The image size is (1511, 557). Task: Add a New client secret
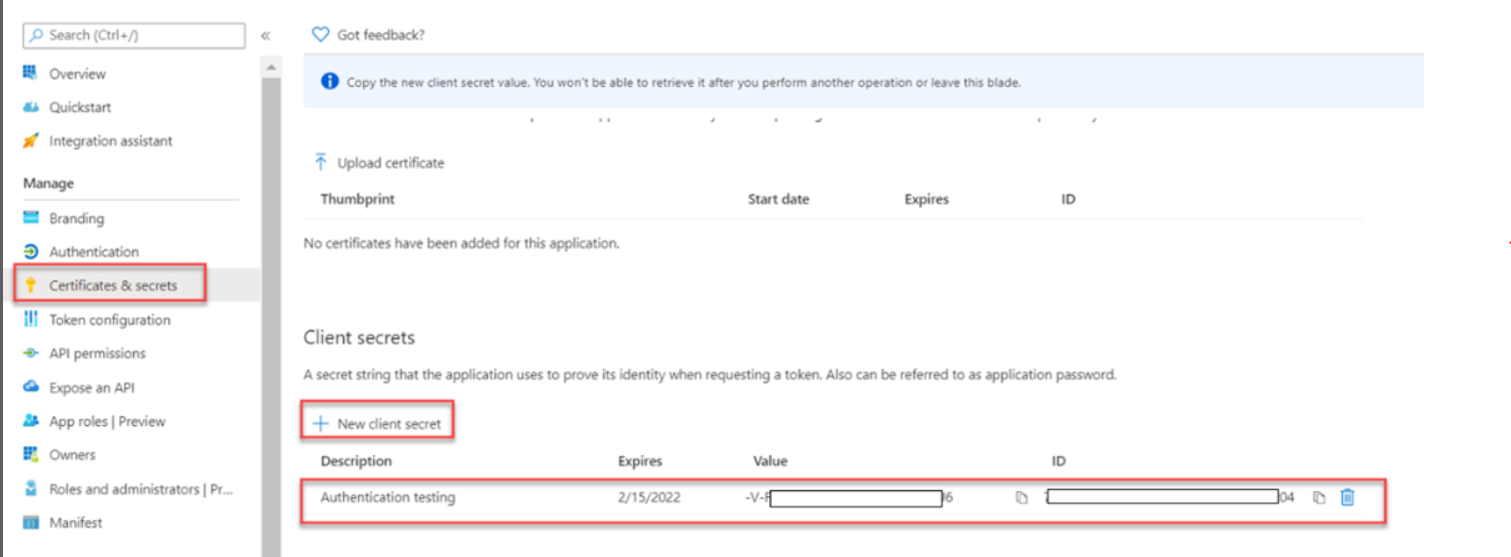coord(378,424)
